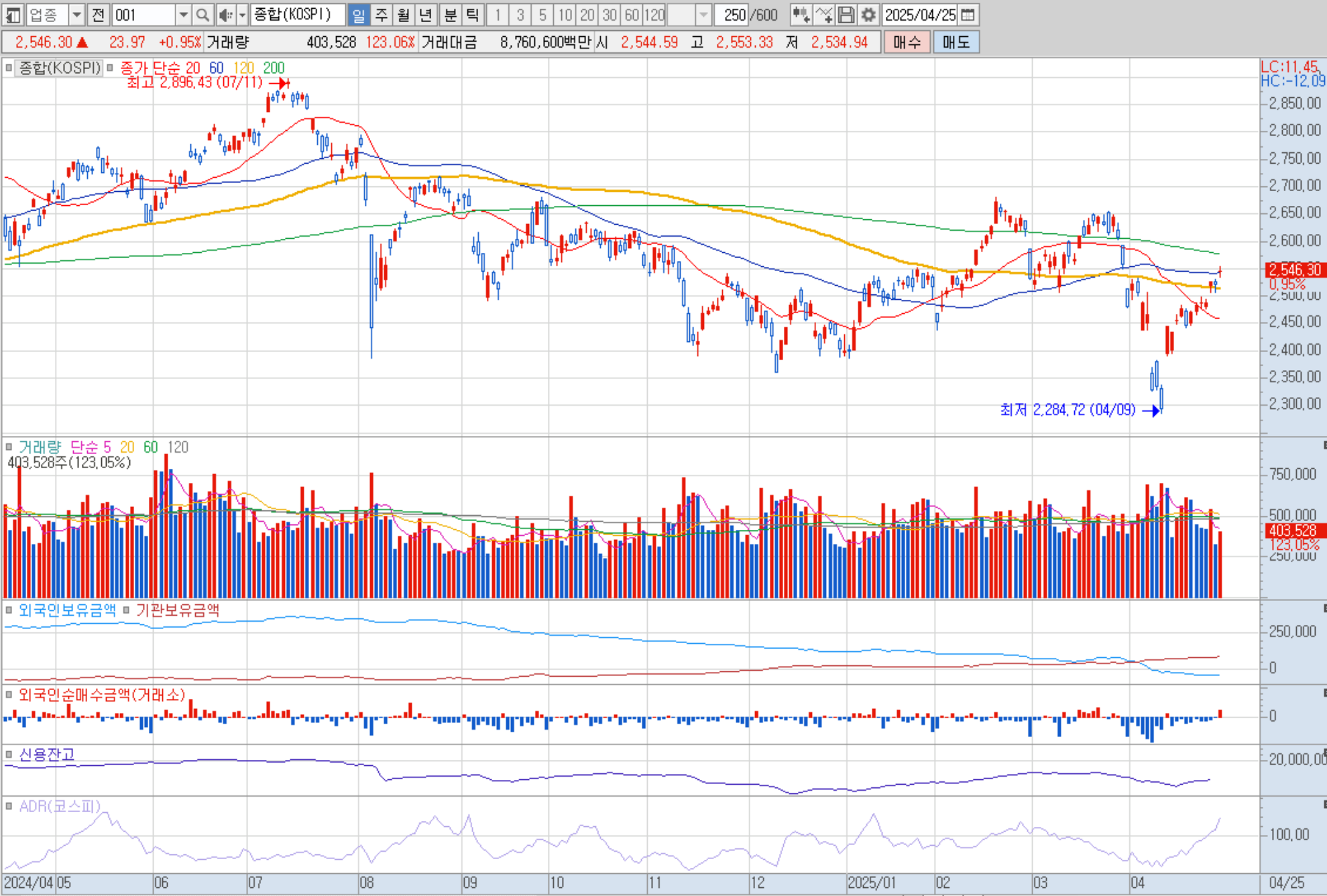The image size is (1327, 896).
Task: Open chart settings gear icon
Action: 868,15
